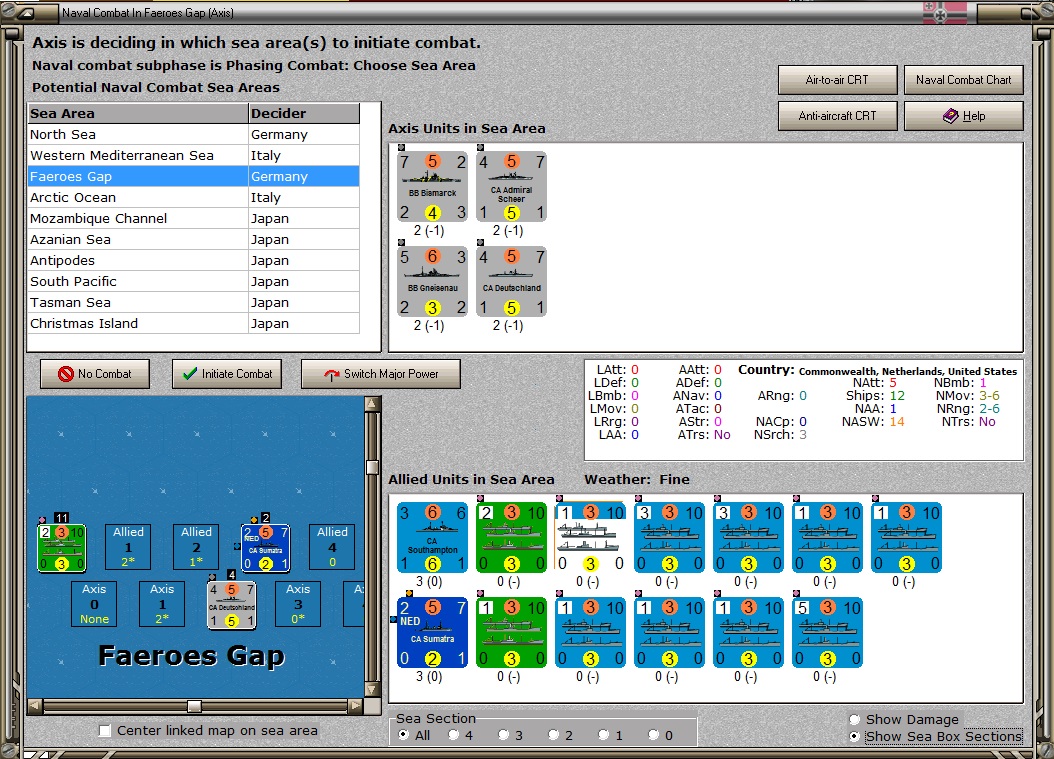Click the map's horizontal scrollbar thumb
Viewport: 1054px width, 759px height.
coord(194,706)
